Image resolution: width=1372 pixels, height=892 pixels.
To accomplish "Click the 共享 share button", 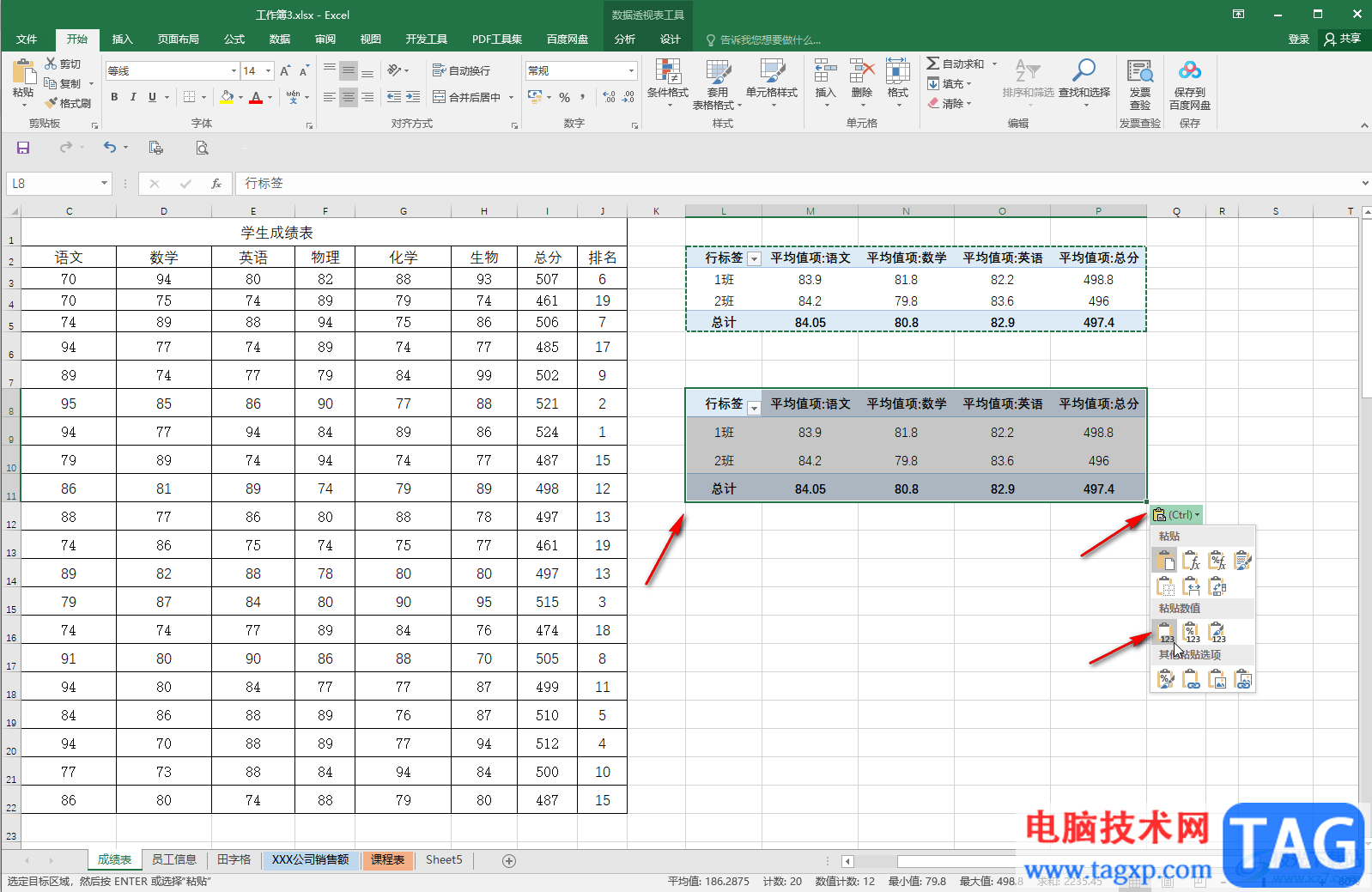I will [1343, 39].
